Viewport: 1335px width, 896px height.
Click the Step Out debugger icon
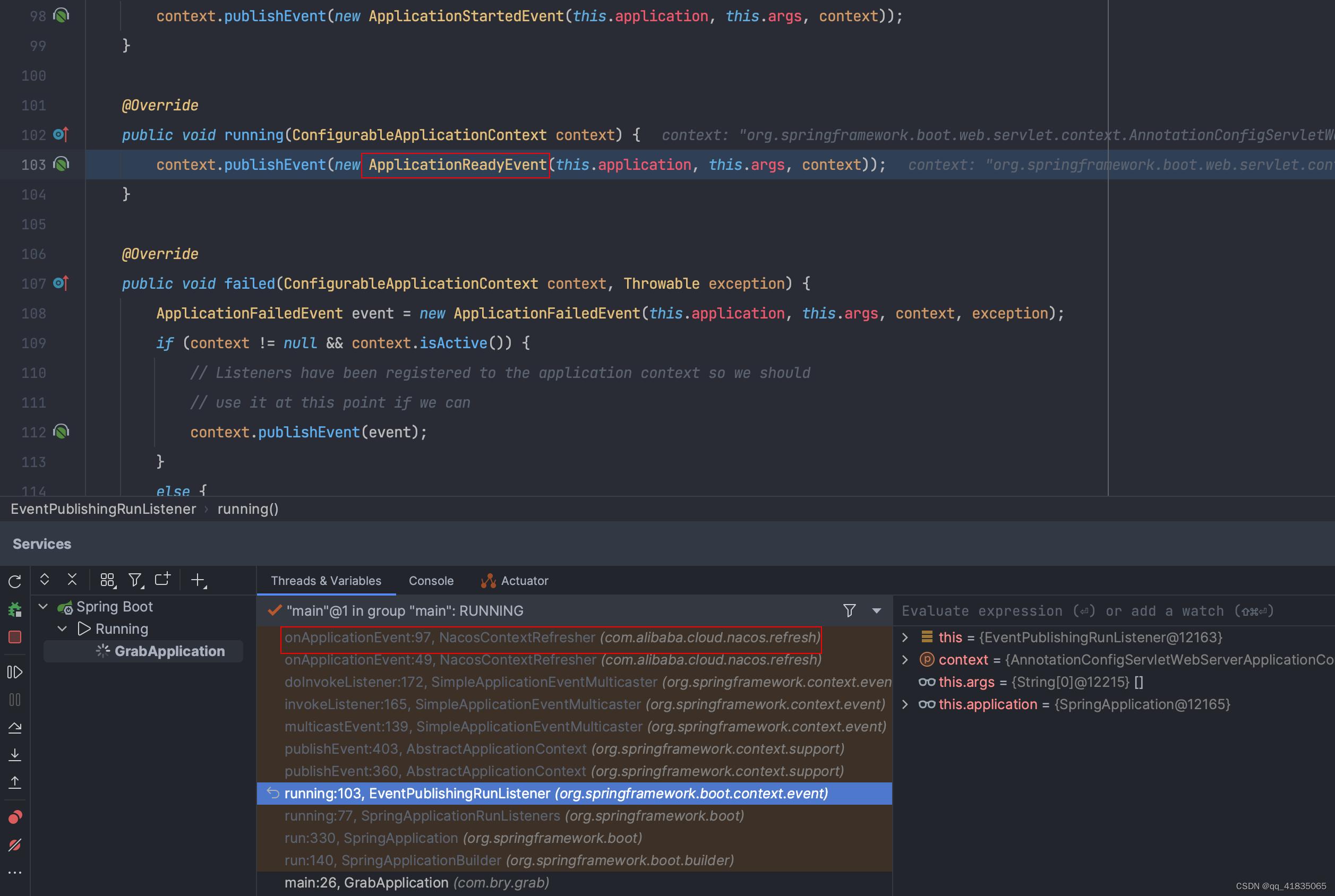[15, 782]
